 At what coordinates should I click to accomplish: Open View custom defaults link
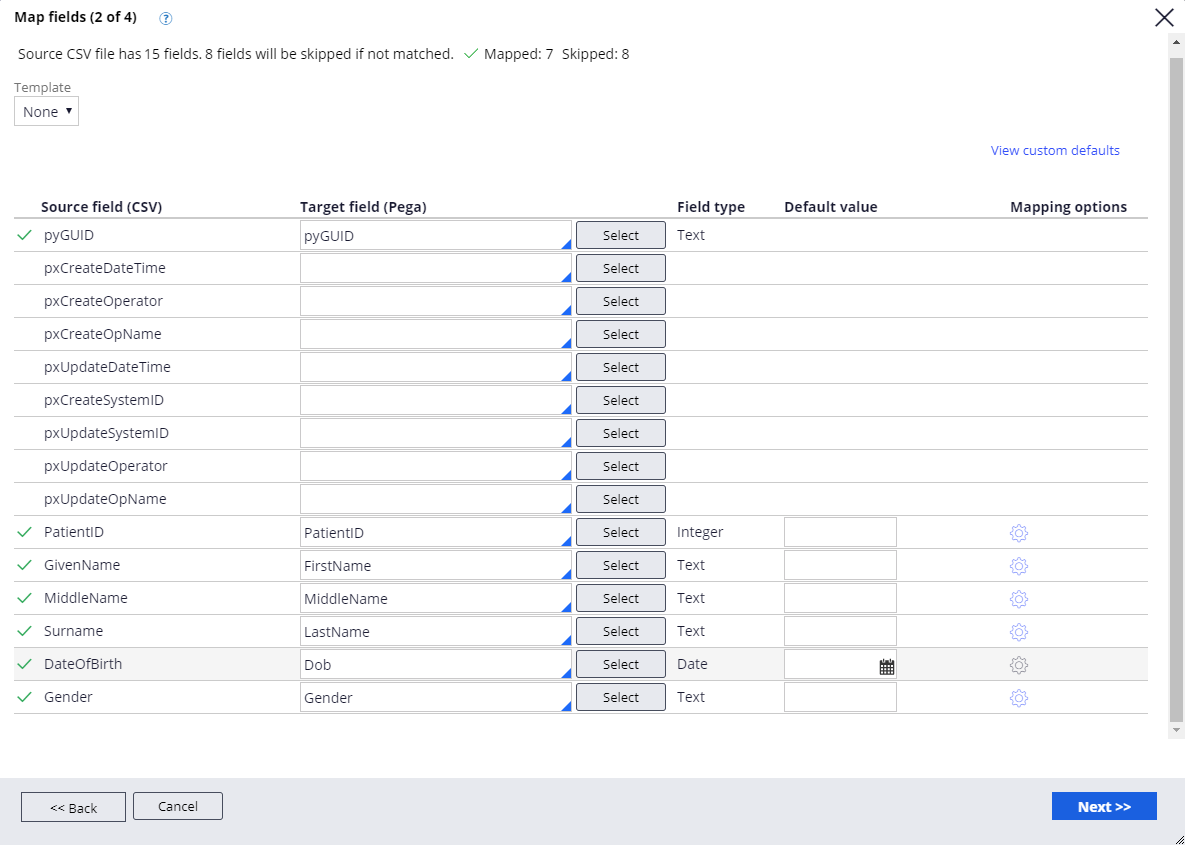click(x=1054, y=151)
